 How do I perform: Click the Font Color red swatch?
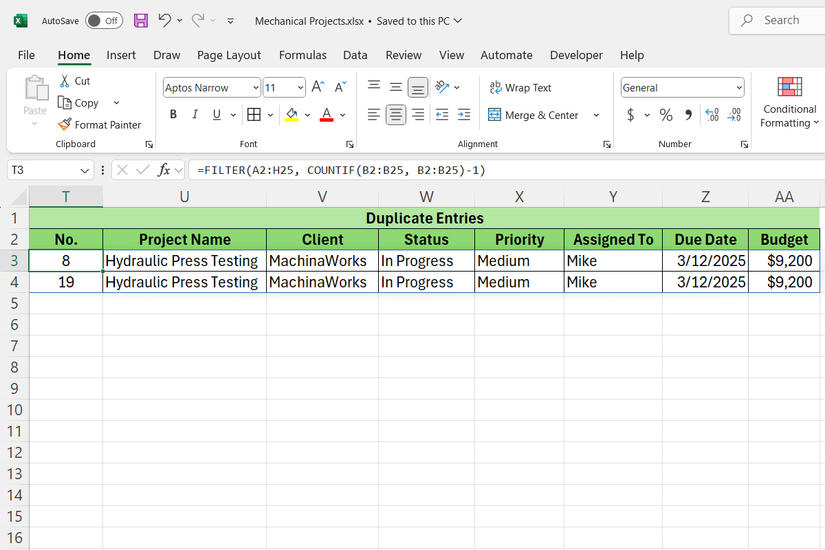326,115
